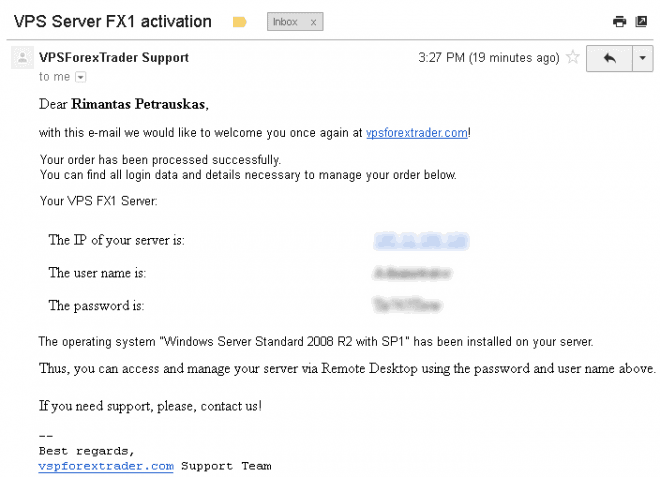Open email in new window icon
The height and width of the screenshot is (477, 660).
pyautogui.click(x=641, y=21)
